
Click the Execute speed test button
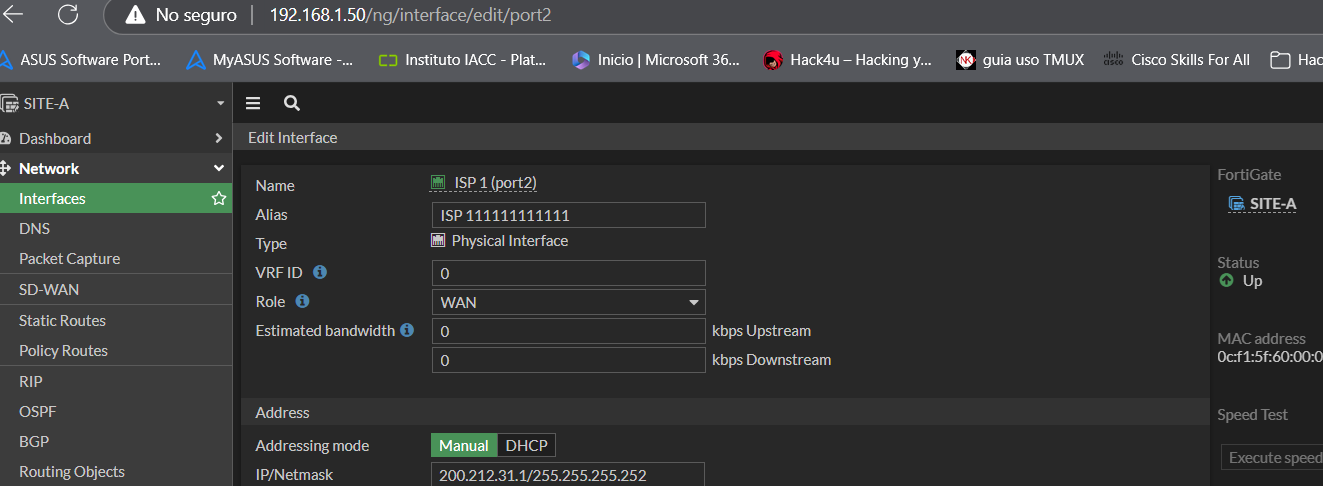(x=1271, y=458)
